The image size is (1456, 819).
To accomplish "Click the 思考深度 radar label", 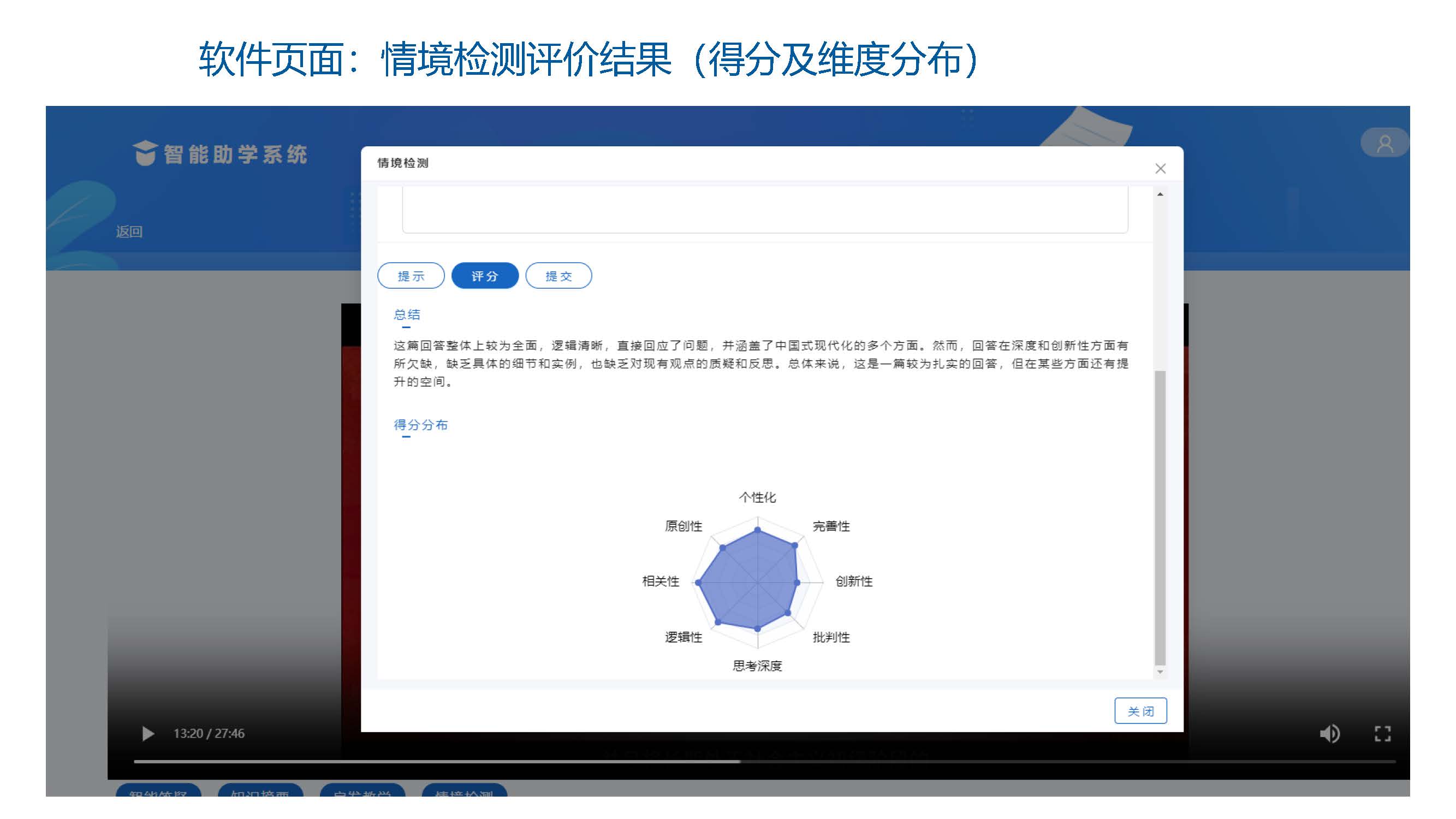I will 757,665.
